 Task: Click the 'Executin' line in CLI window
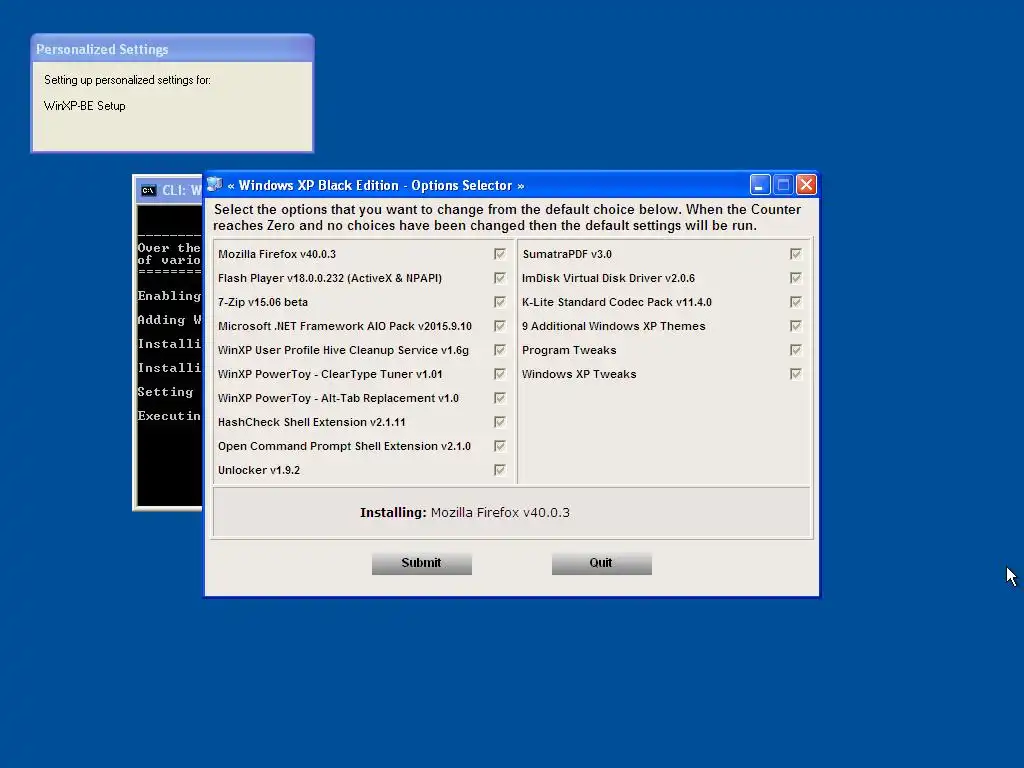pos(169,416)
